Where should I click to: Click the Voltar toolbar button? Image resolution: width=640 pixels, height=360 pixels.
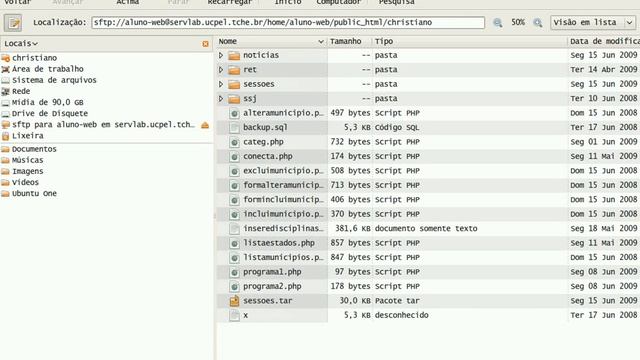tap(18, 2)
